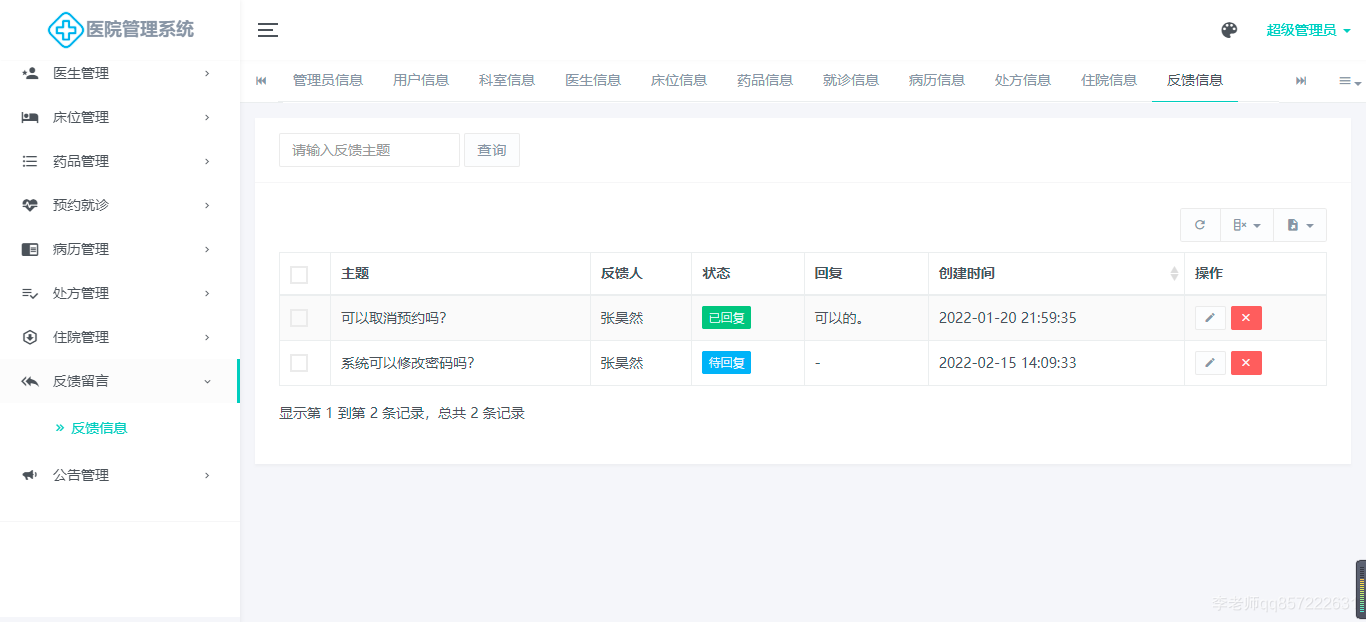Screen dimensions: 1366x622
Task: Expand the 公告管理 sidebar menu
Action: [x=120, y=475]
